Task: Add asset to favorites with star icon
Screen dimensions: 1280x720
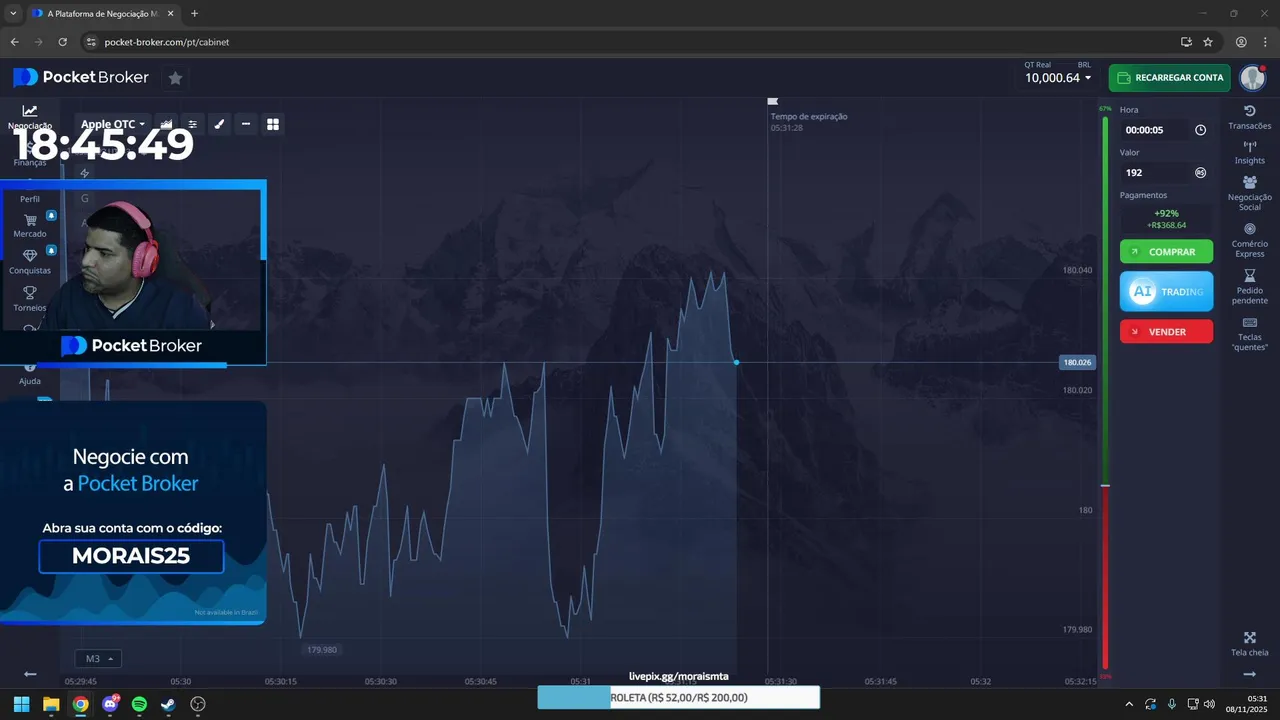Action: (175, 77)
